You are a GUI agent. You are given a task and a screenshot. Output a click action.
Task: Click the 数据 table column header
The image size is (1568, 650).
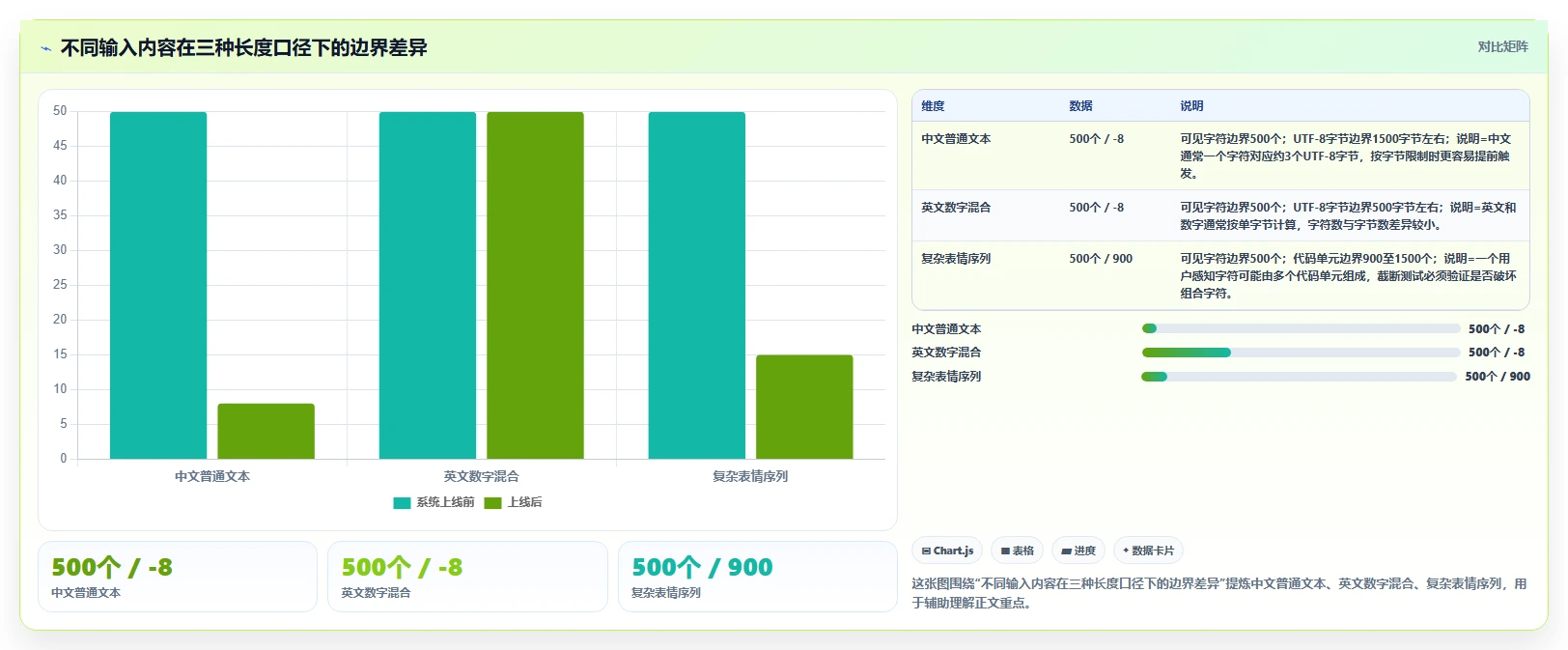point(1080,106)
